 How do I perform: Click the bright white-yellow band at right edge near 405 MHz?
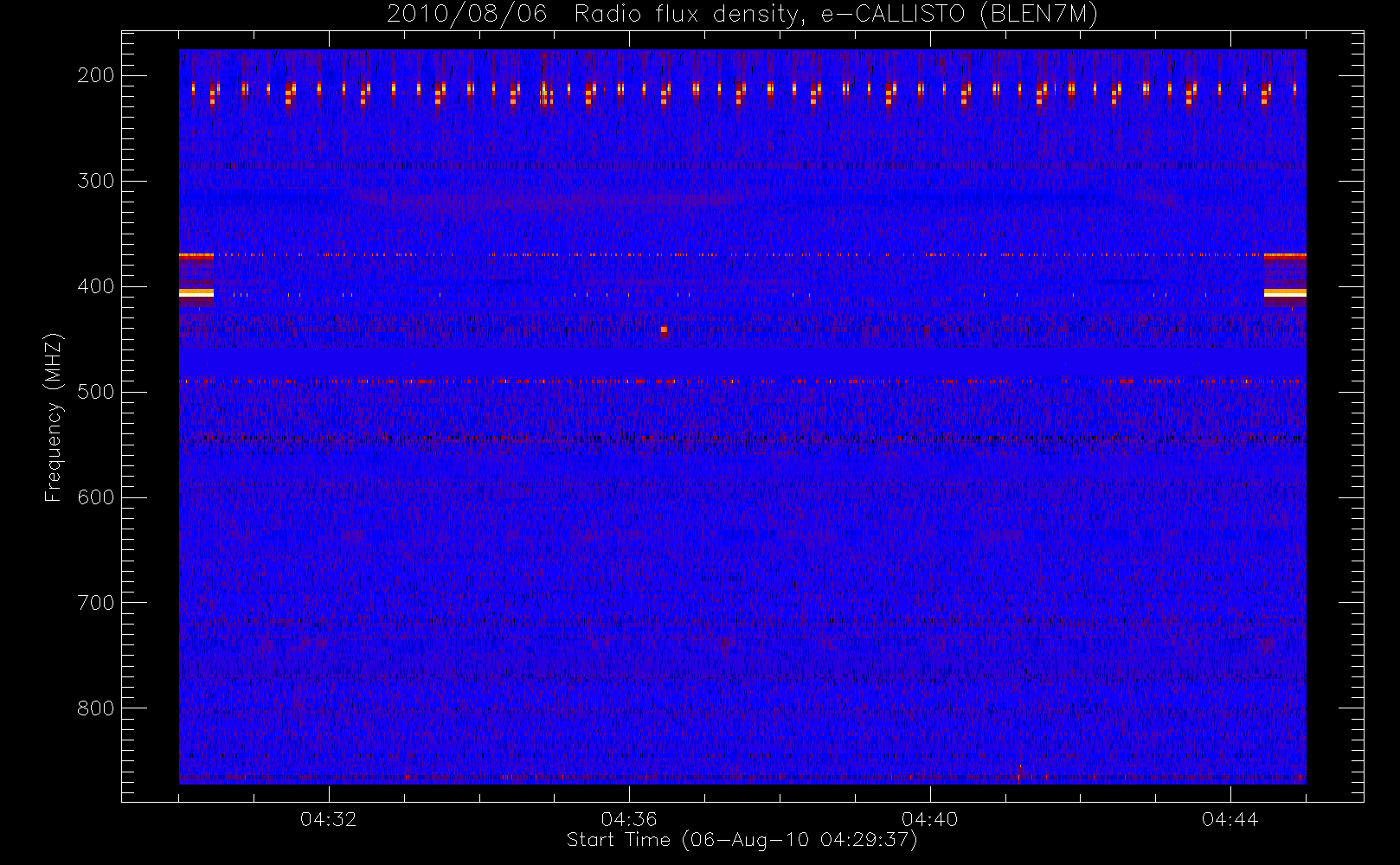tap(1285, 293)
